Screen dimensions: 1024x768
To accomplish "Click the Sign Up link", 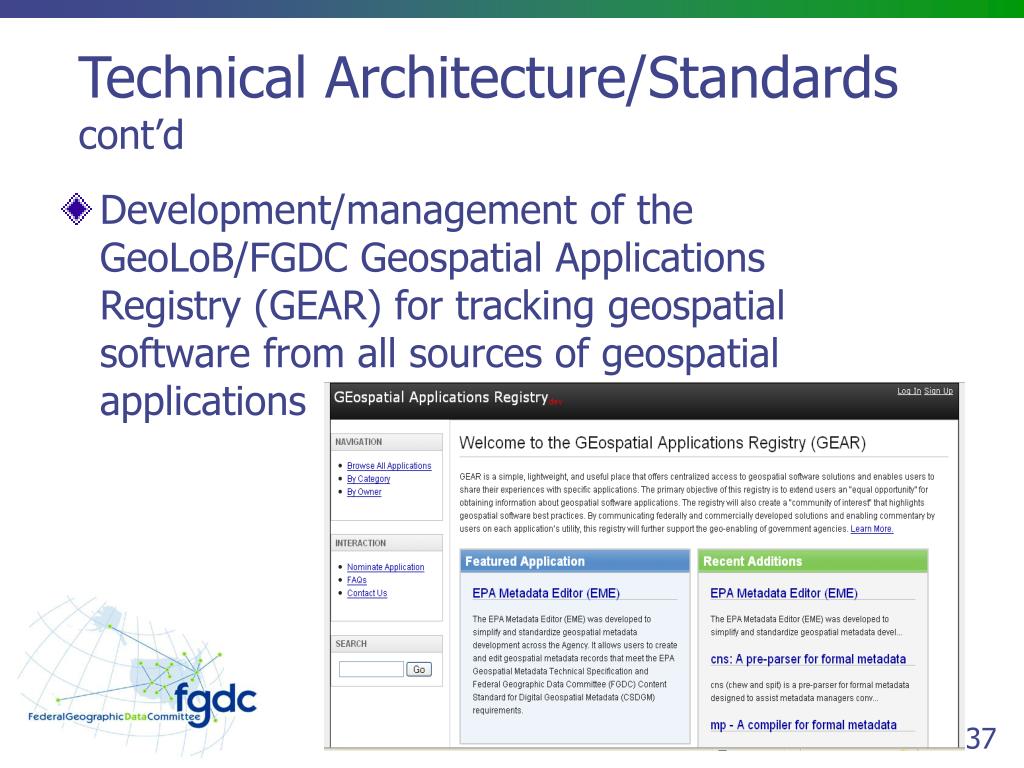I will (x=938, y=391).
